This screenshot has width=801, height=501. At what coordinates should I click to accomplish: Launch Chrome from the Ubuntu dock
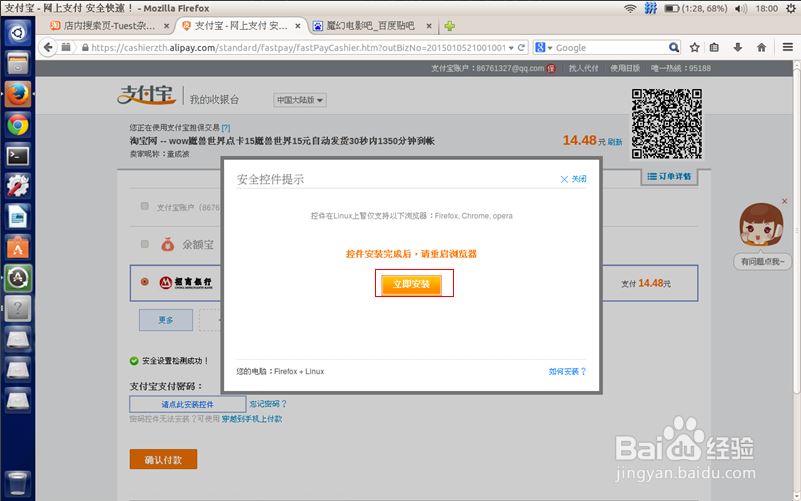[18, 125]
